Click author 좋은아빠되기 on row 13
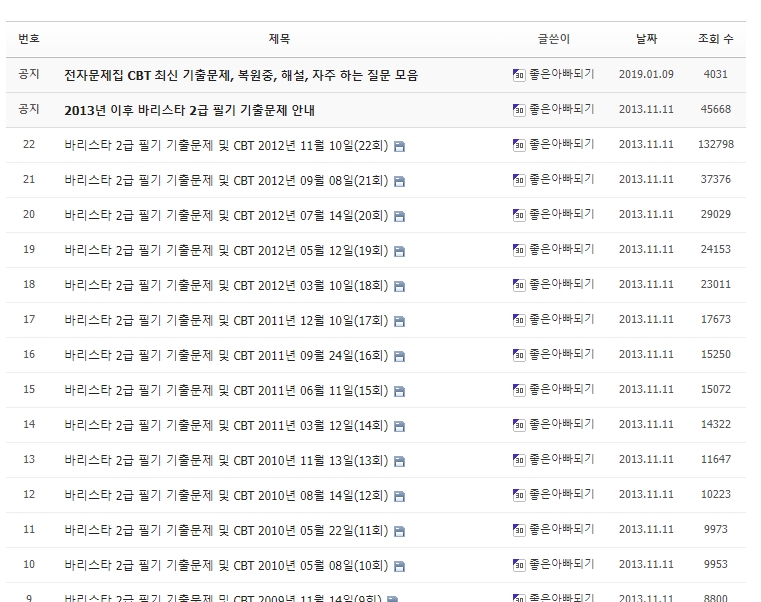The image size is (761, 602). click(562, 459)
